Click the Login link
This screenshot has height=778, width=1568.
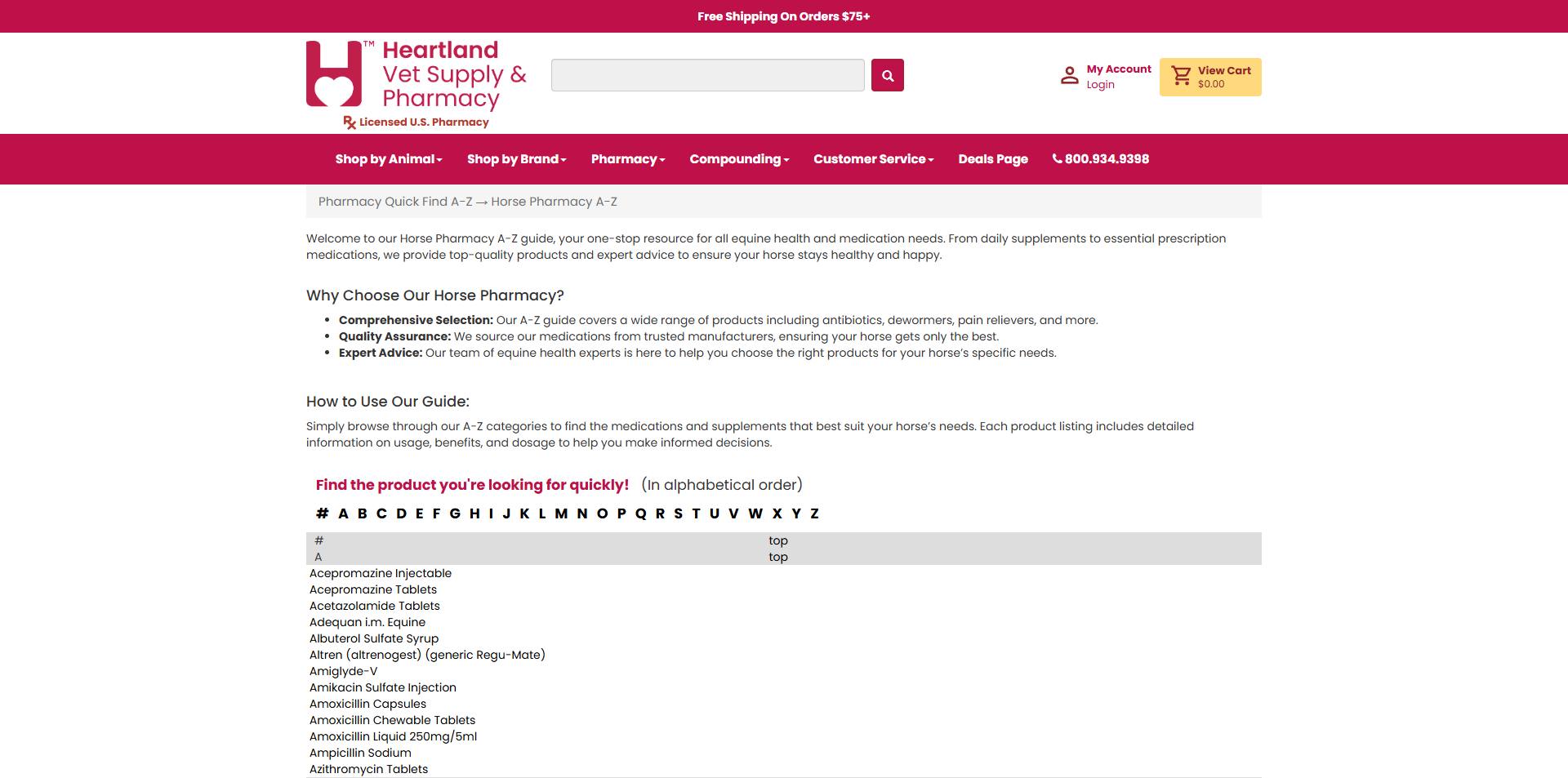pos(1100,85)
